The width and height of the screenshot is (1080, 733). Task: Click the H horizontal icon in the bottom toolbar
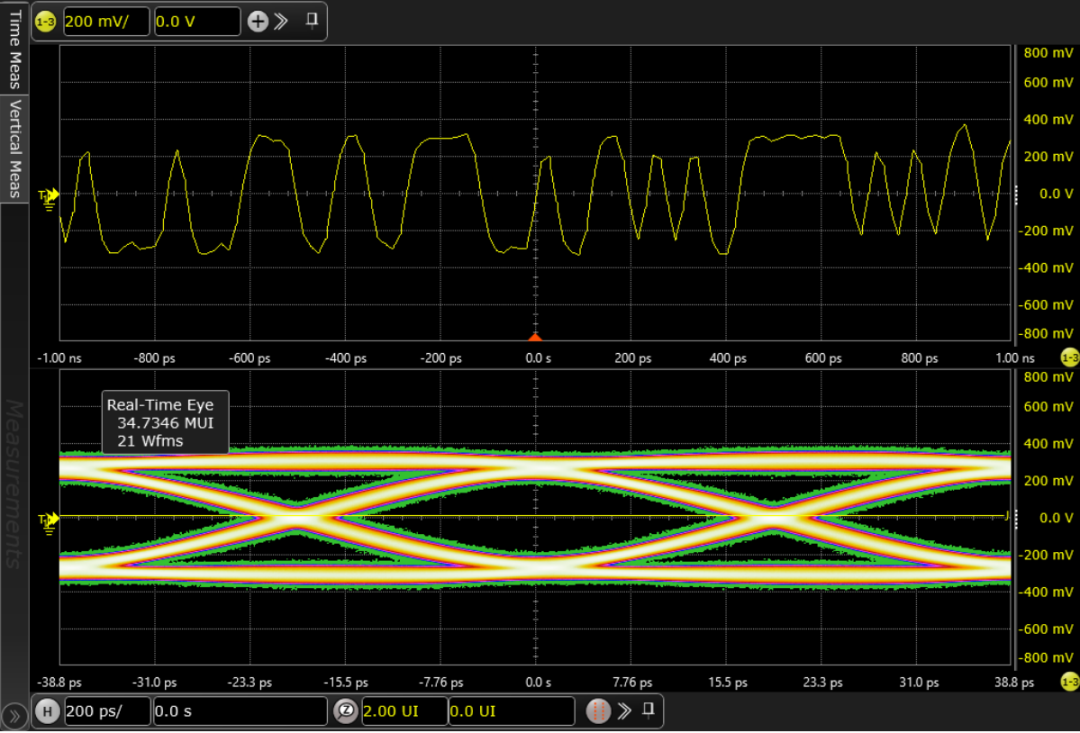tap(48, 711)
